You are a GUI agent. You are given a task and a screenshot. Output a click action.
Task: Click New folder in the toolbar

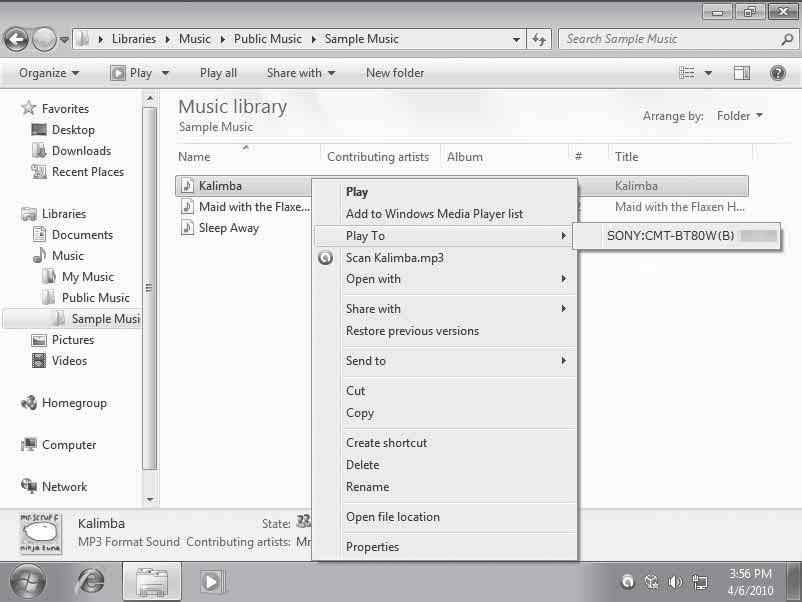395,73
